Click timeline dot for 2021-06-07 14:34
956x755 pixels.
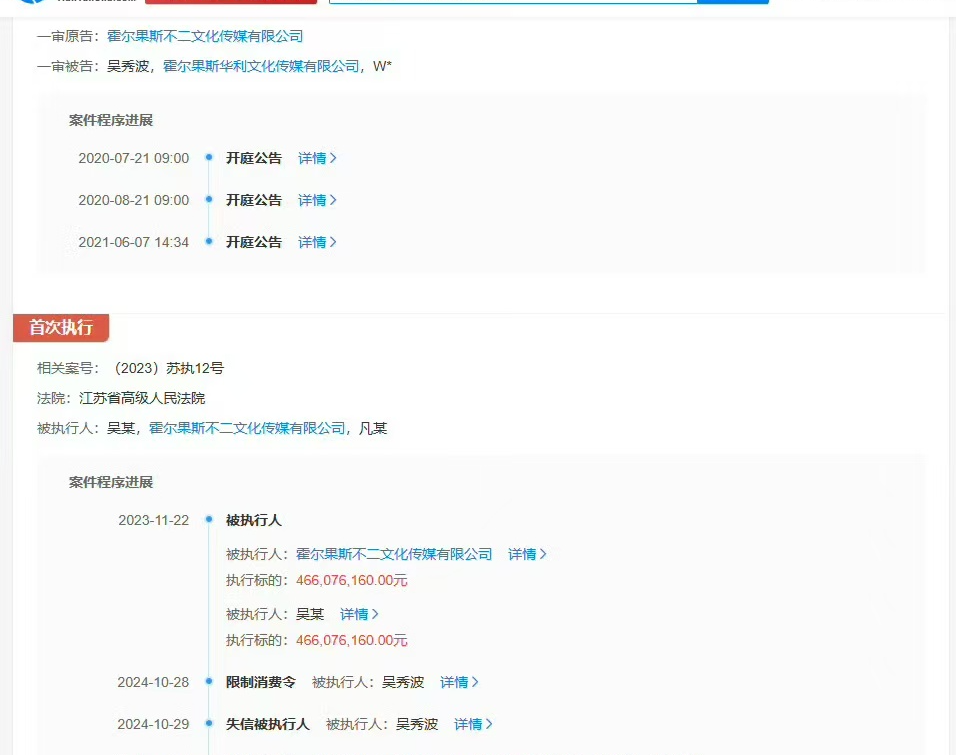209,242
